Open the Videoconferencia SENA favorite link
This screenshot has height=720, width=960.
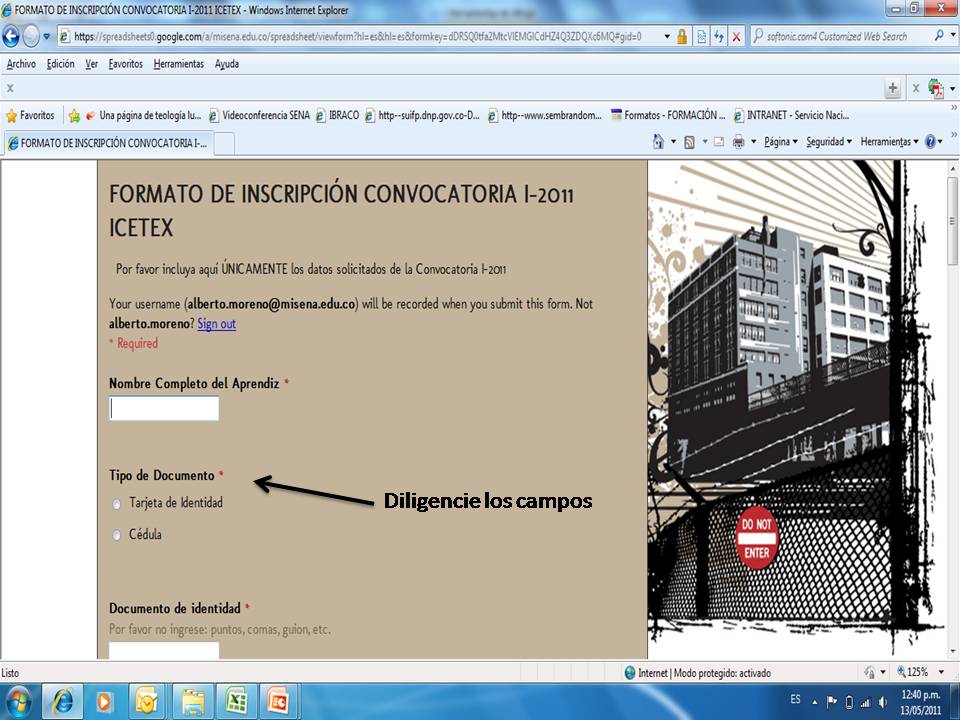(x=260, y=115)
